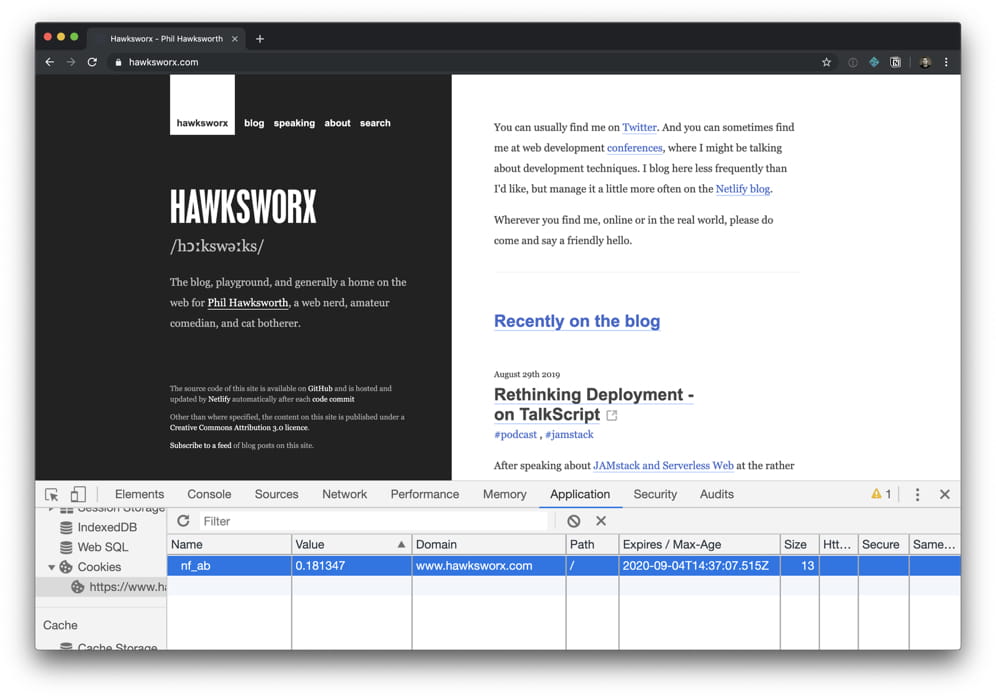Sort cookies by the Value column
The width and height of the screenshot is (996, 696).
click(350, 545)
